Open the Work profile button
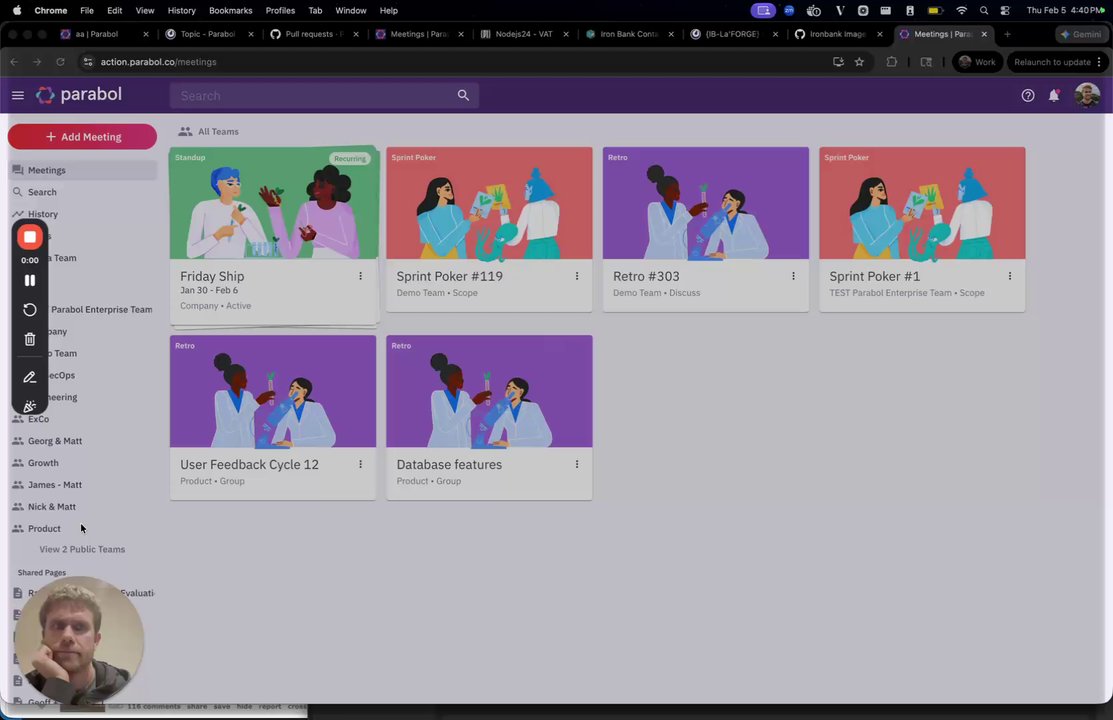Image resolution: width=1113 pixels, height=720 pixels. coord(977,62)
